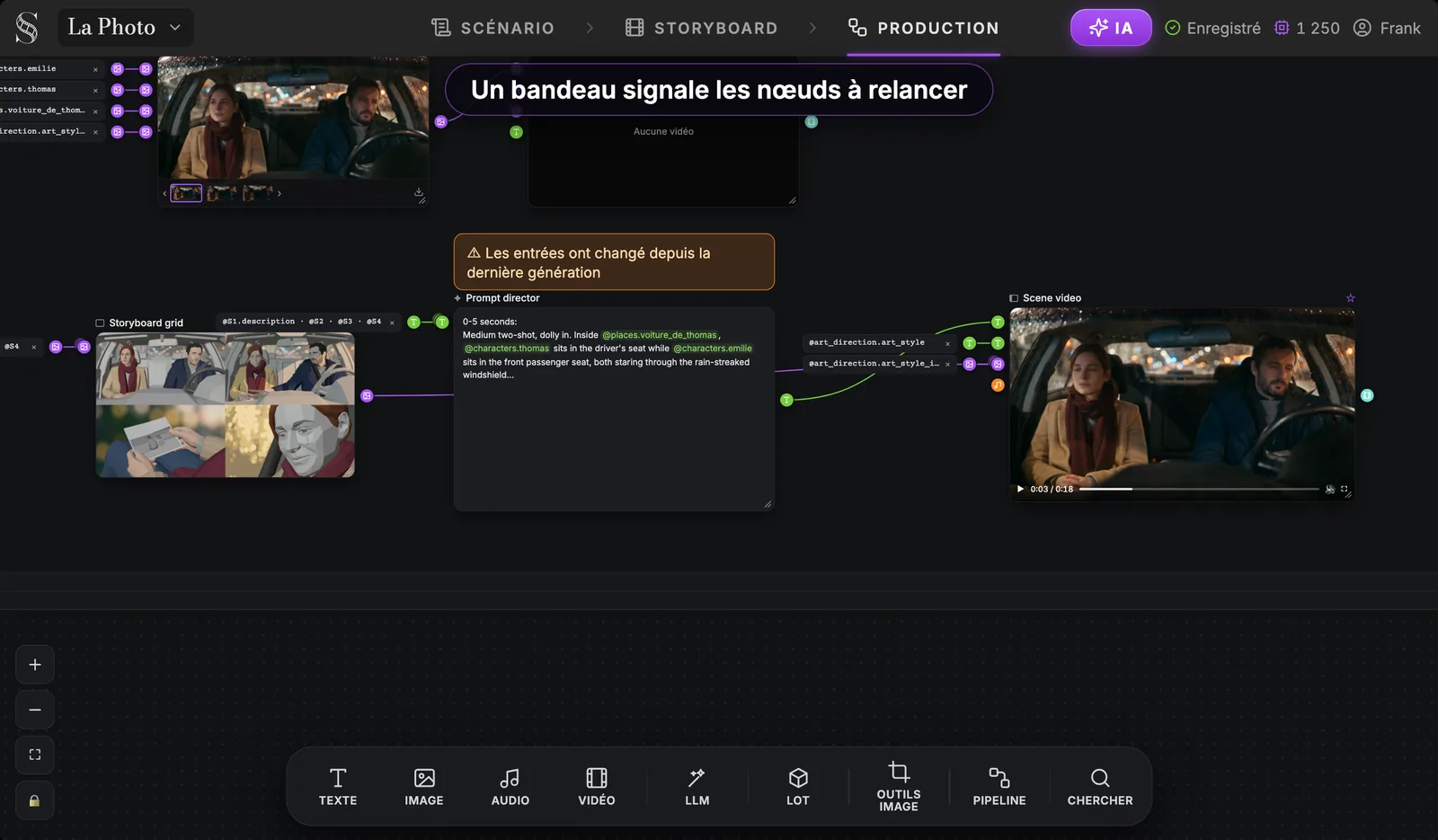Enter fullscreen on Scene video
The height and width of the screenshot is (840, 1438).
(1345, 489)
